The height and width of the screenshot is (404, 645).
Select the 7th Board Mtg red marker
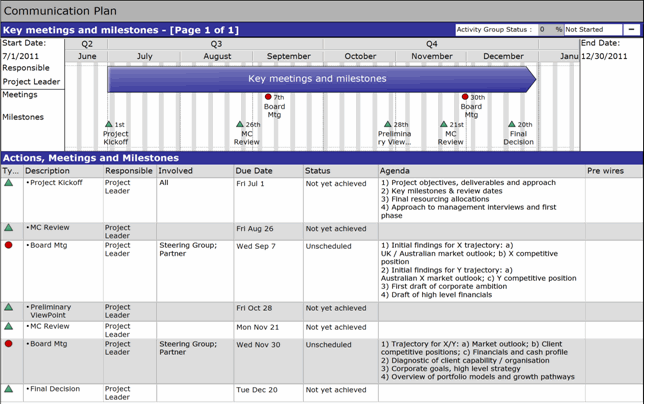coord(268,97)
